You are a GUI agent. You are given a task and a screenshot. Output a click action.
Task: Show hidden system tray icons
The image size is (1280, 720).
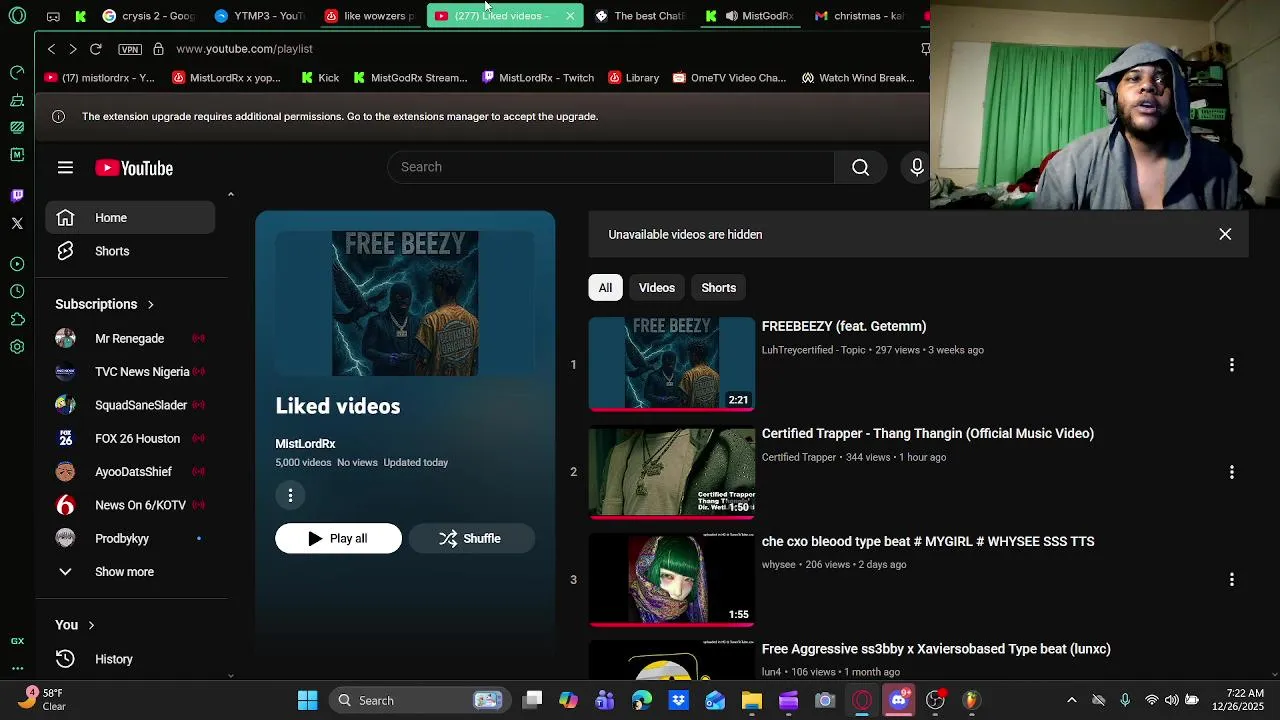click(x=1071, y=700)
